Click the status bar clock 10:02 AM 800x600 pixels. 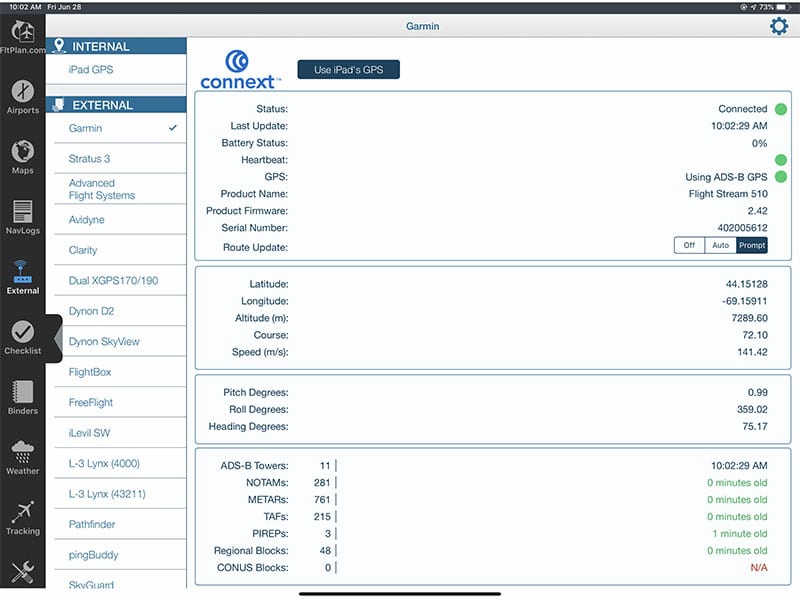point(24,7)
